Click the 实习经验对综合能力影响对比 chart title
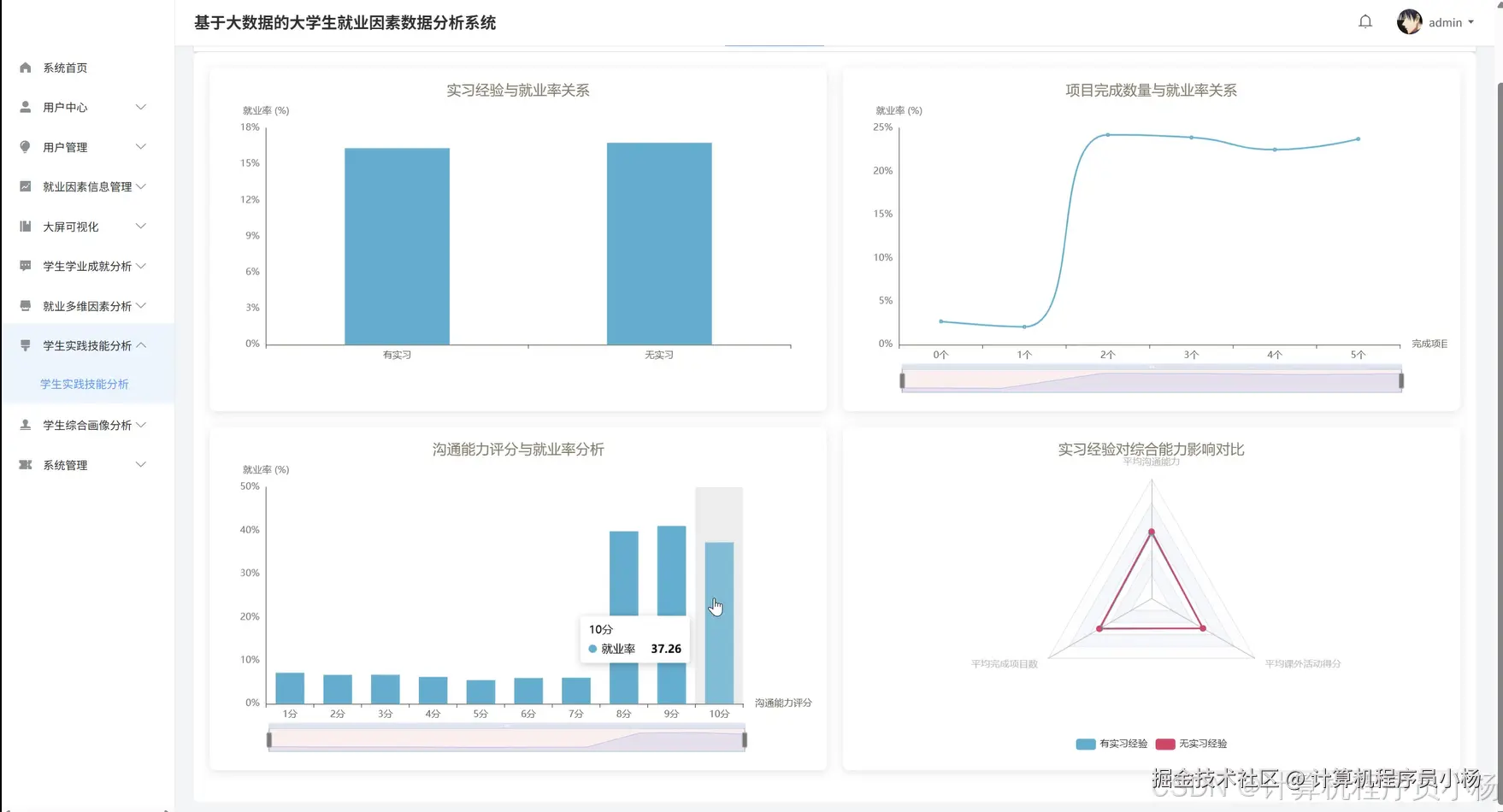The image size is (1503, 812). (x=1151, y=450)
